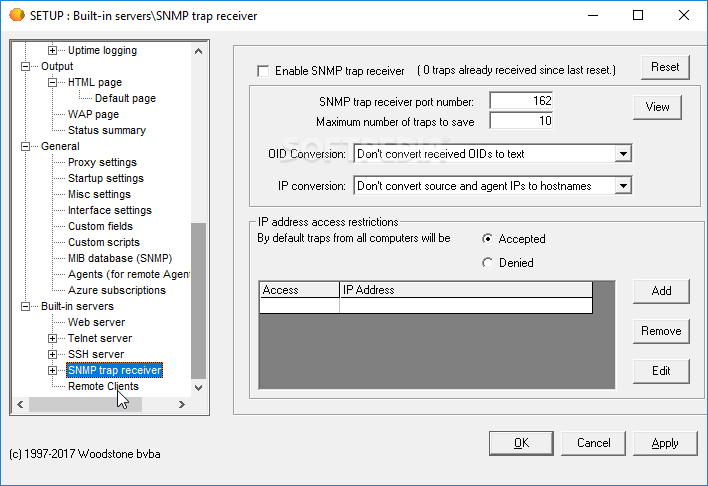This screenshot has width=708, height=486.
Task: Collapse the Built-in servers tree node
Action: click(x=26, y=306)
